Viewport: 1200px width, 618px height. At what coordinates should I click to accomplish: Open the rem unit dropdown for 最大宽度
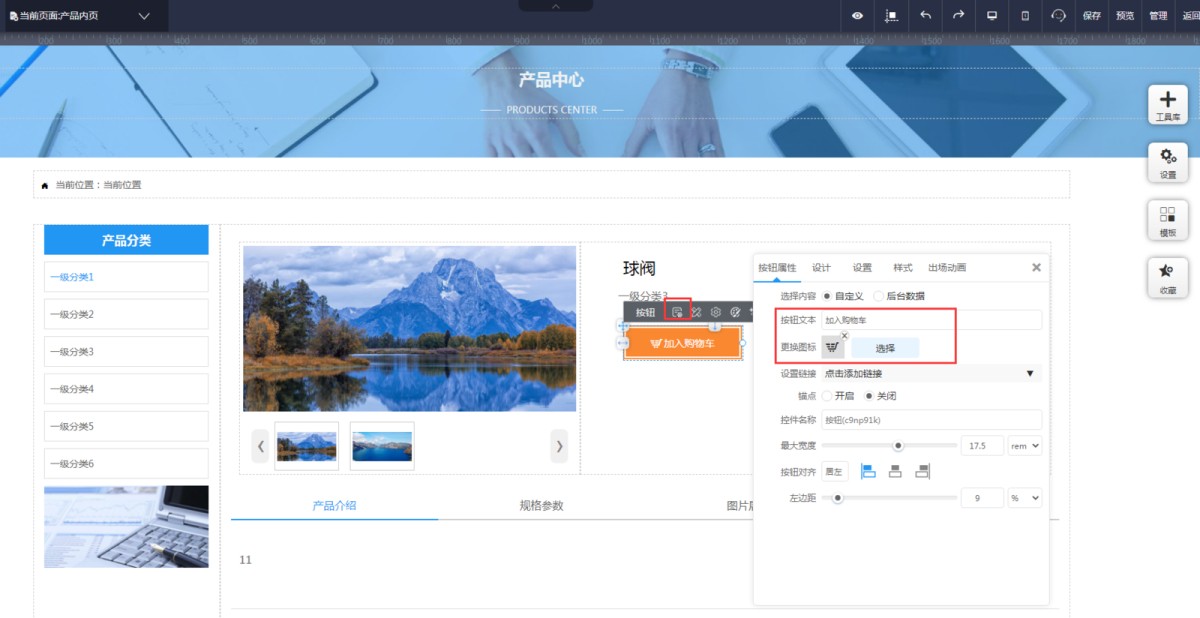pyautogui.click(x=1025, y=446)
